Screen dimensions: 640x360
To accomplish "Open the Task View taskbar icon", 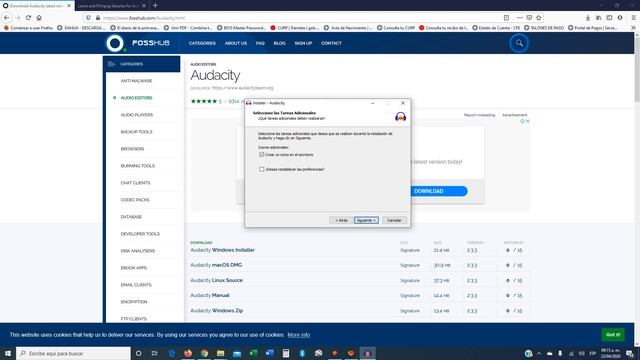I will click(x=155, y=353).
